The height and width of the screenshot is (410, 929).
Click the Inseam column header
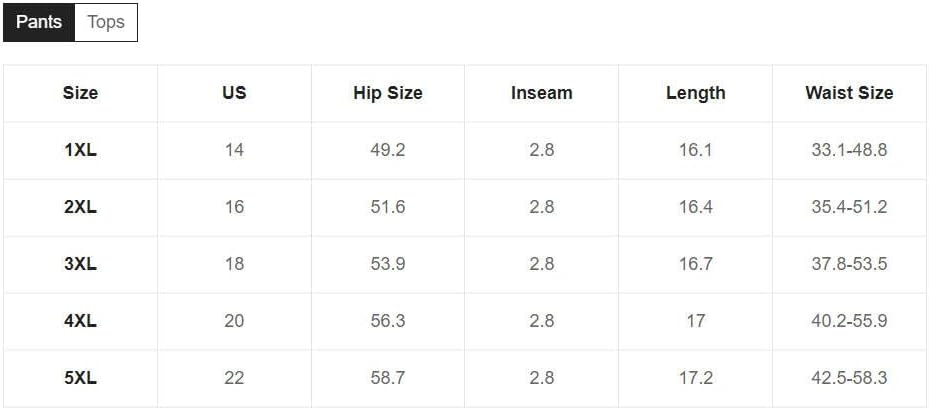542,93
